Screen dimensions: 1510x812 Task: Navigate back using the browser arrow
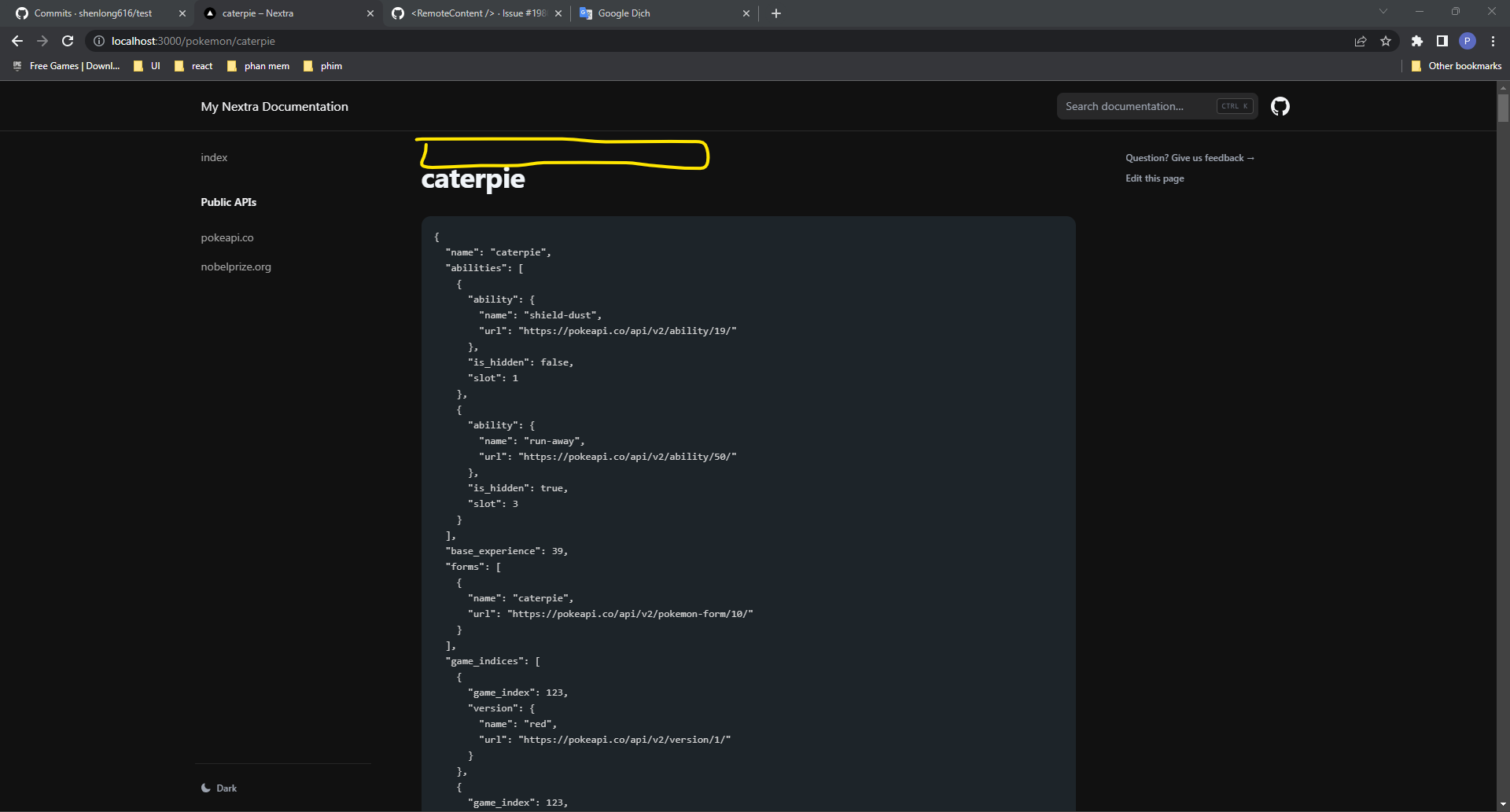click(x=17, y=41)
